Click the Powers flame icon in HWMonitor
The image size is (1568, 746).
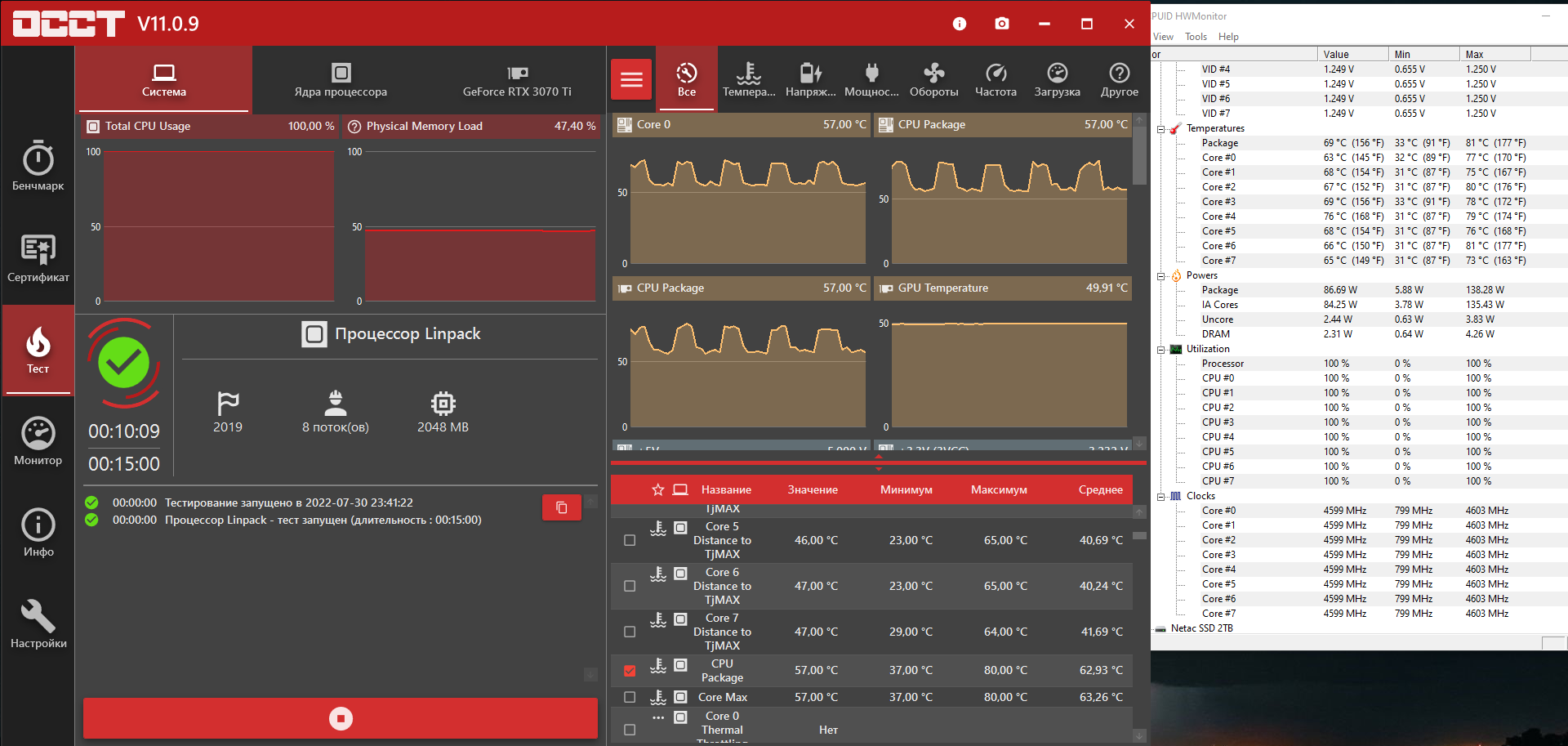coord(1176,275)
